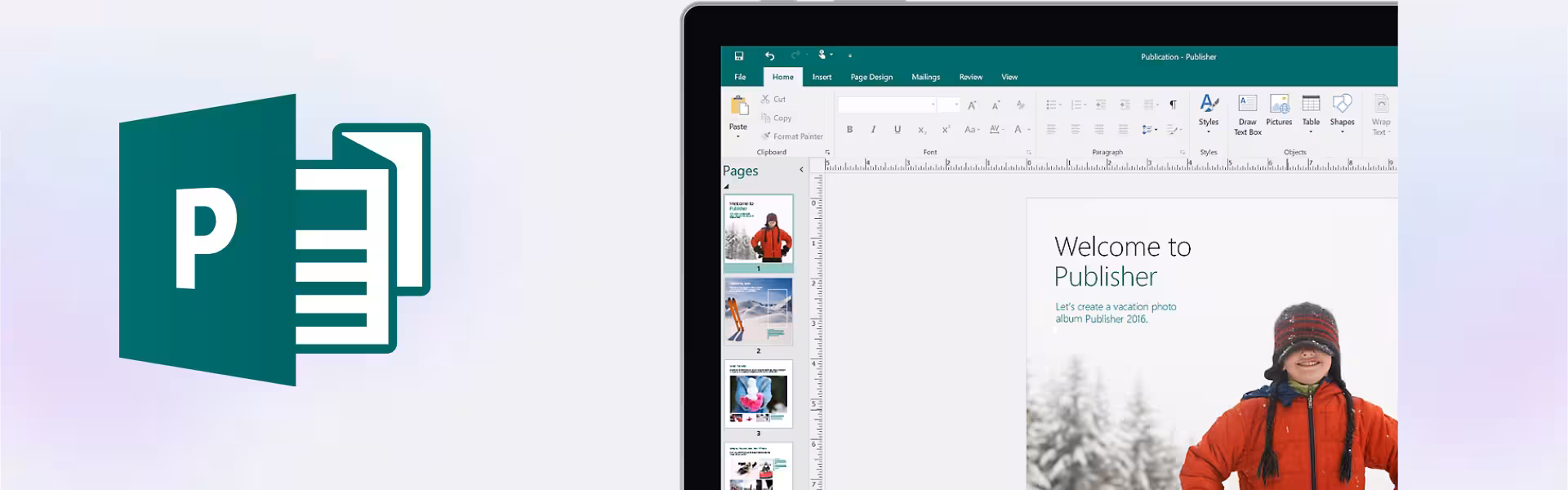This screenshot has height=490, width=1568.
Task: Collapse the Pages navigation pane chevron
Action: pyautogui.click(x=801, y=170)
